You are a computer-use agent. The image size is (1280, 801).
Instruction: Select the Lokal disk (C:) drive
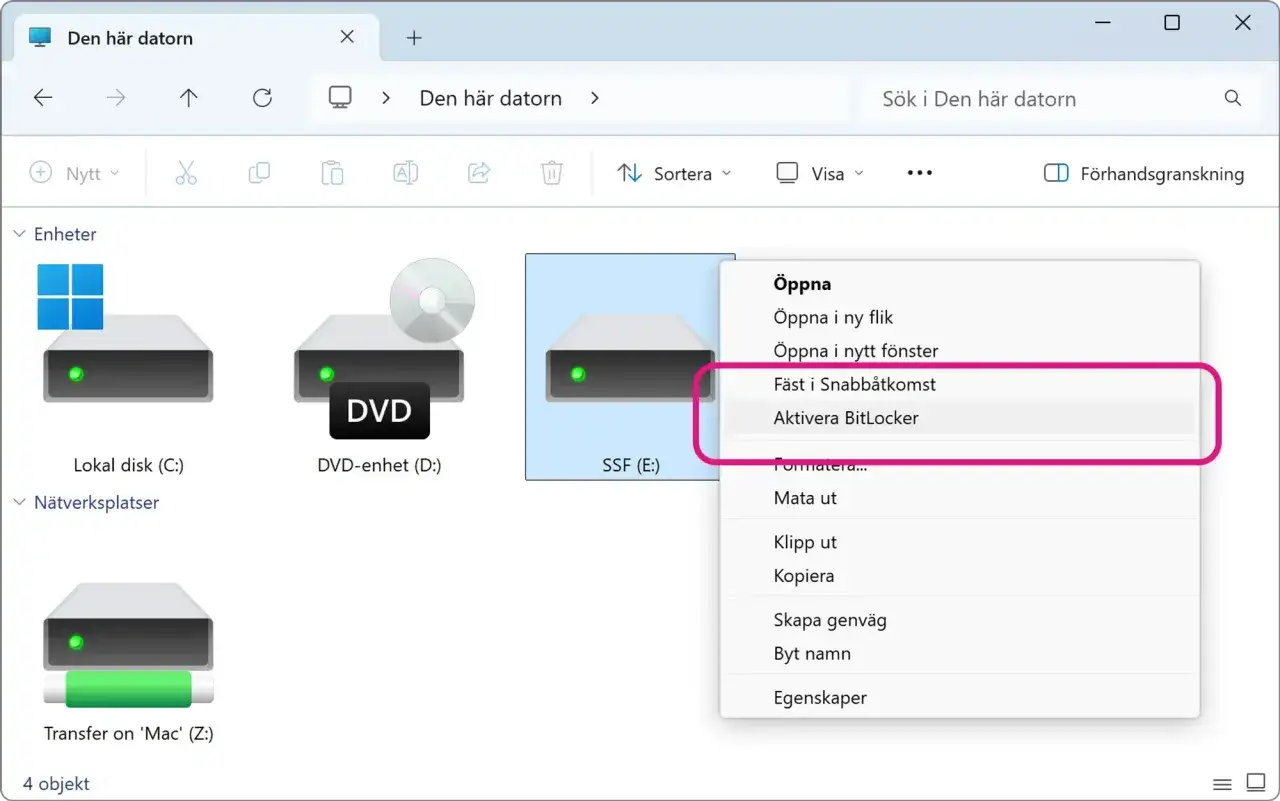128,368
